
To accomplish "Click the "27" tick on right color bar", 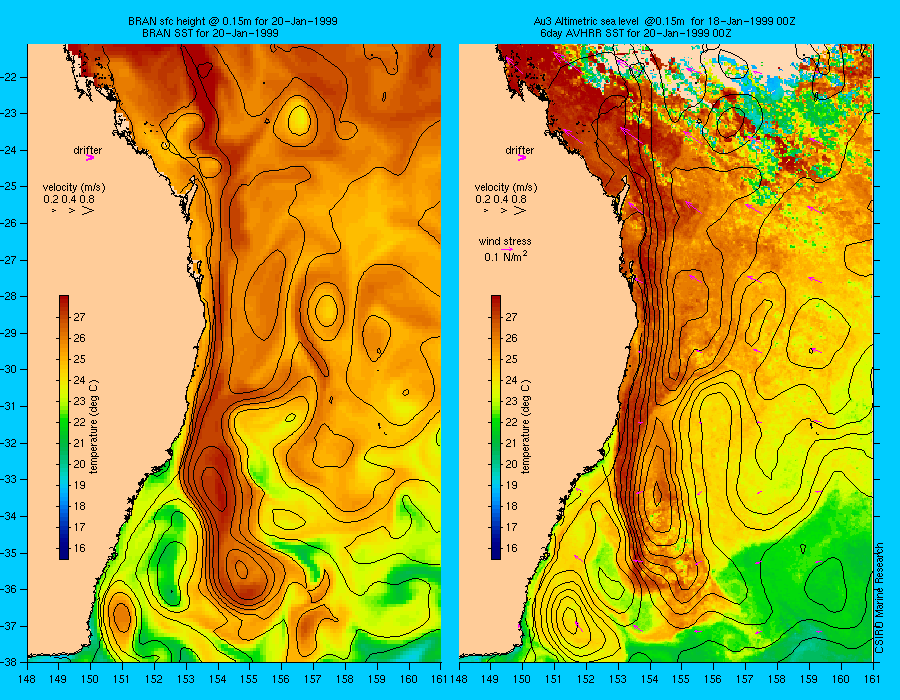I will pyautogui.click(x=511, y=317).
